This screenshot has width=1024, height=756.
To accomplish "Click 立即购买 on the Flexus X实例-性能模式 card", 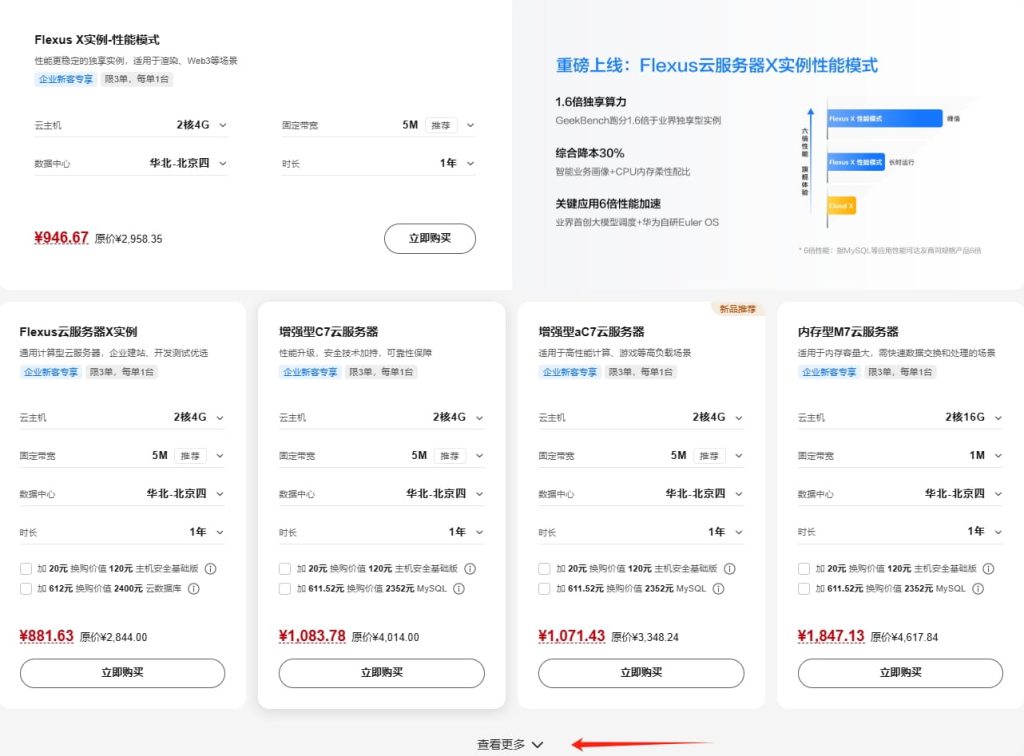I will 430,238.
